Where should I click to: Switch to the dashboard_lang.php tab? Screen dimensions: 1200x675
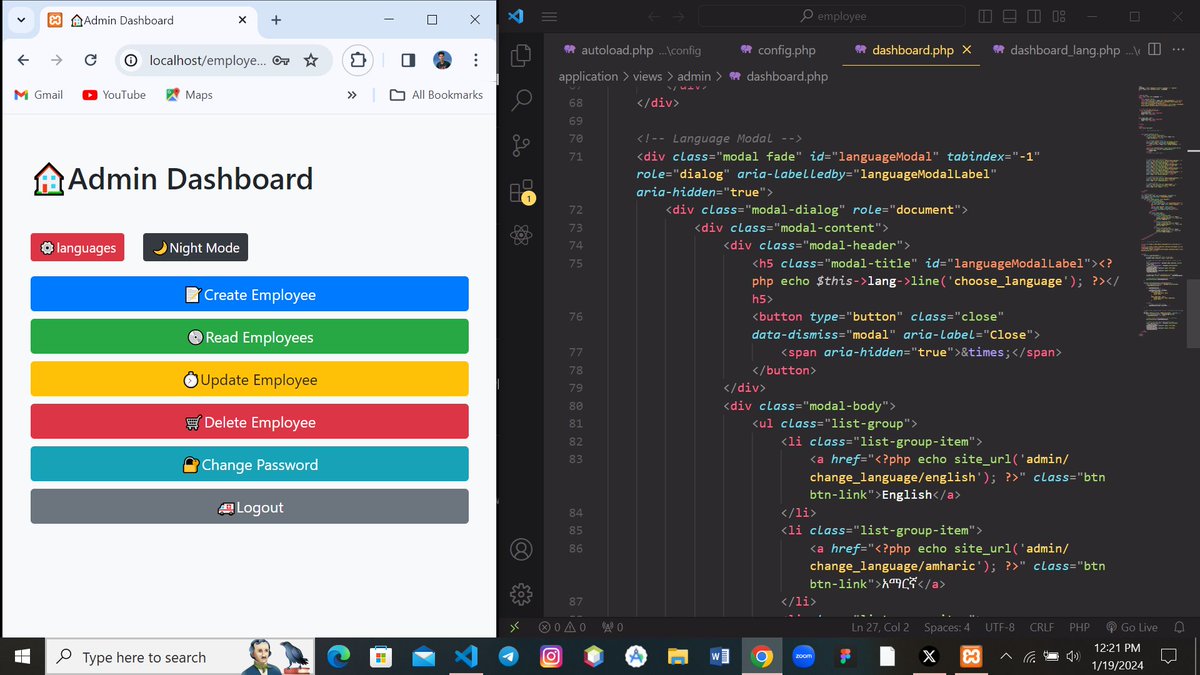pyautogui.click(x=1064, y=50)
